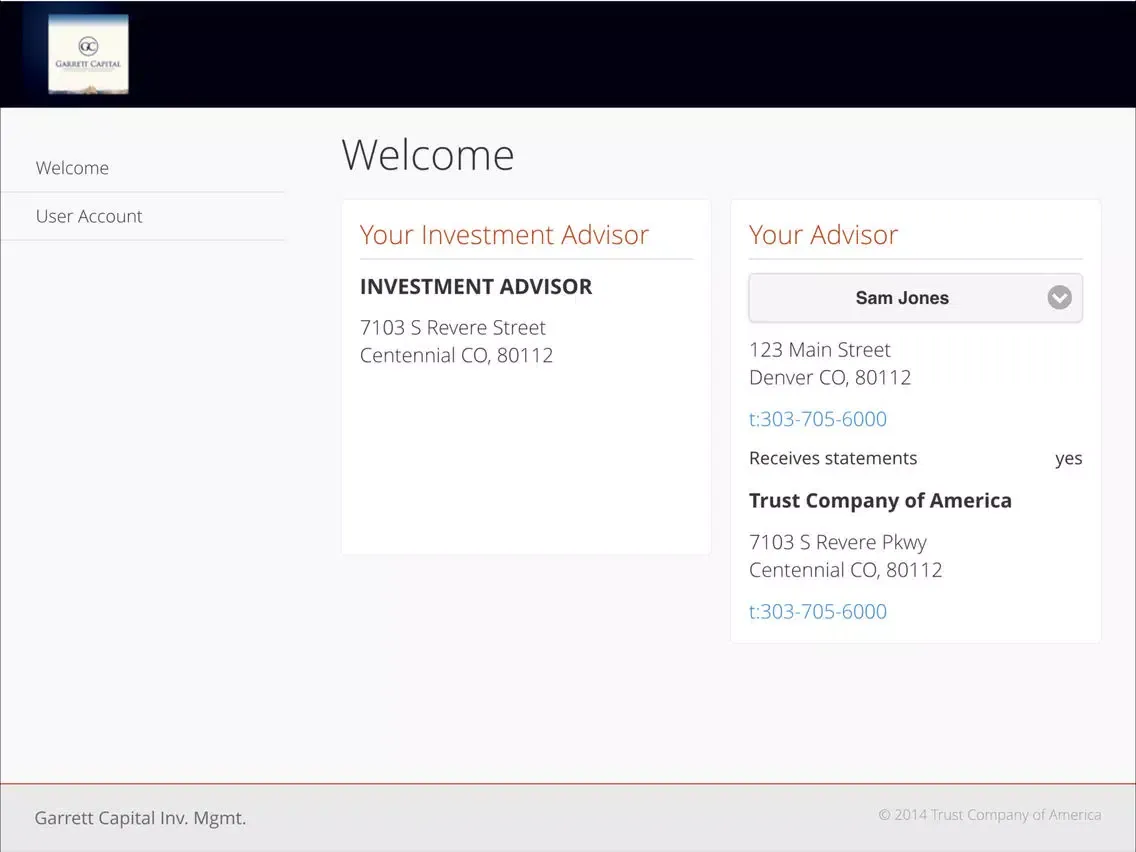
Task: Click Garrett Capital Inv. Mgmt. footer text
Action: point(141,818)
